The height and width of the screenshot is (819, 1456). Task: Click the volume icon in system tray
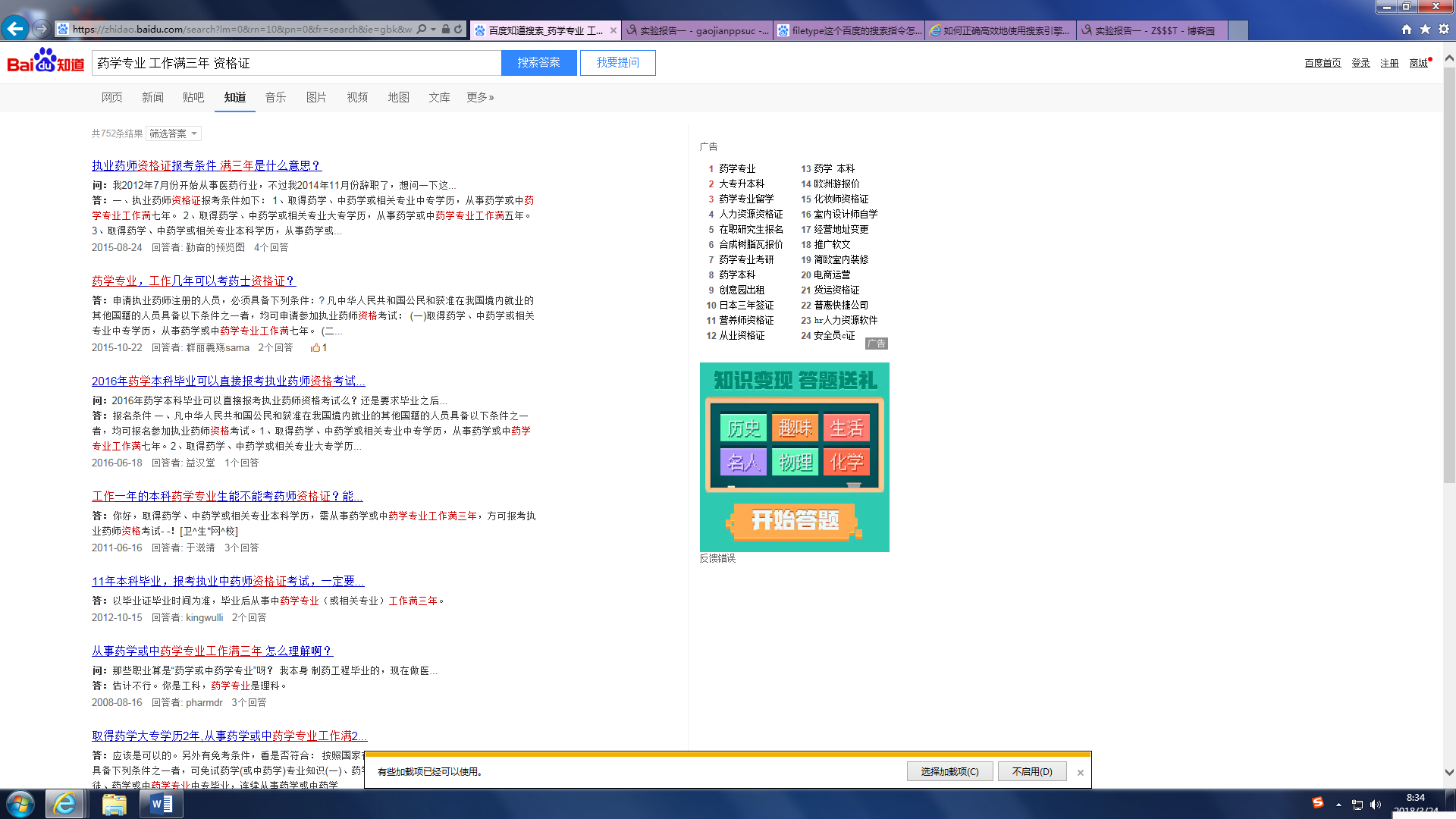pyautogui.click(x=1376, y=805)
